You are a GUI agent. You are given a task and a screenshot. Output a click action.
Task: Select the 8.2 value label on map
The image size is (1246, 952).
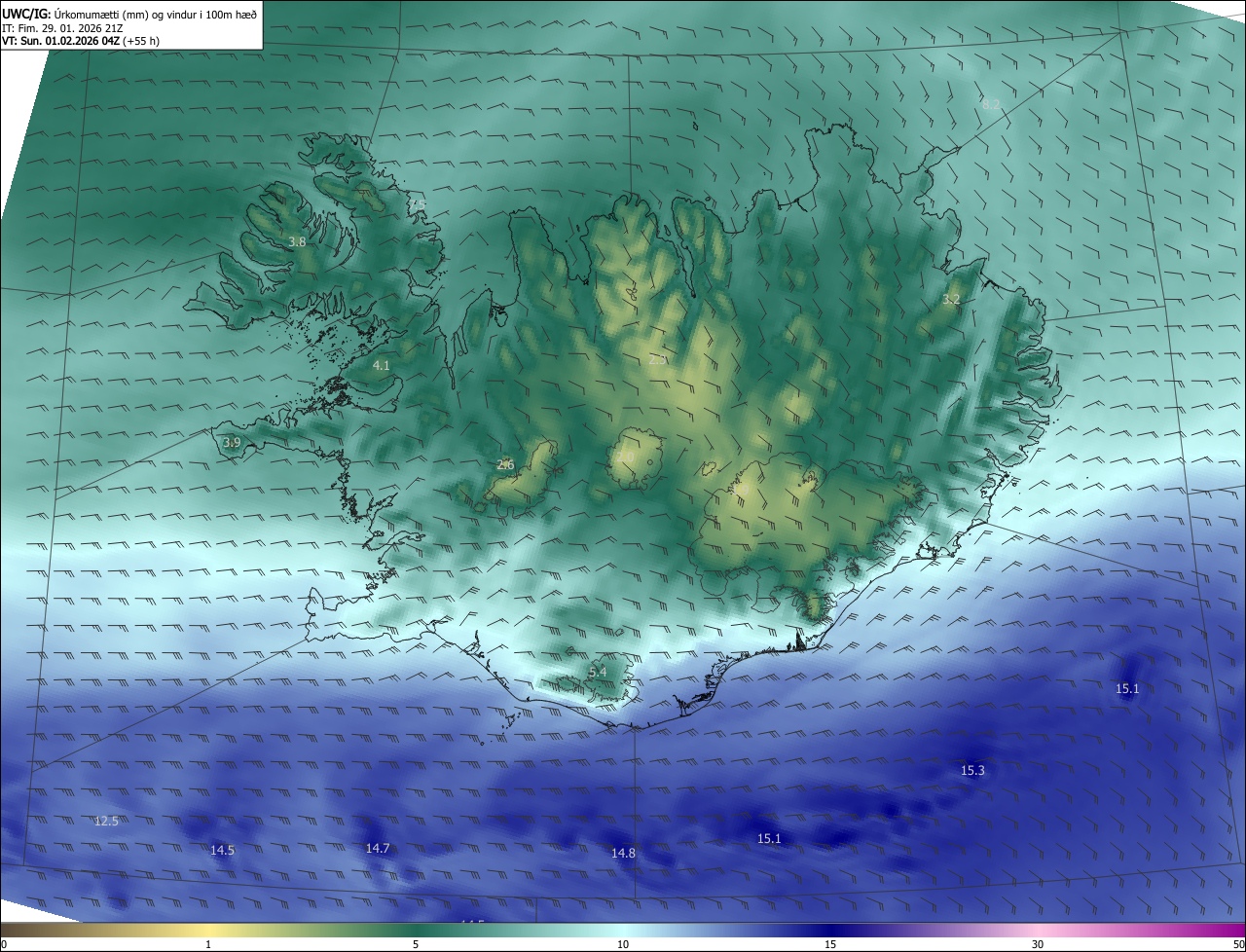991,104
